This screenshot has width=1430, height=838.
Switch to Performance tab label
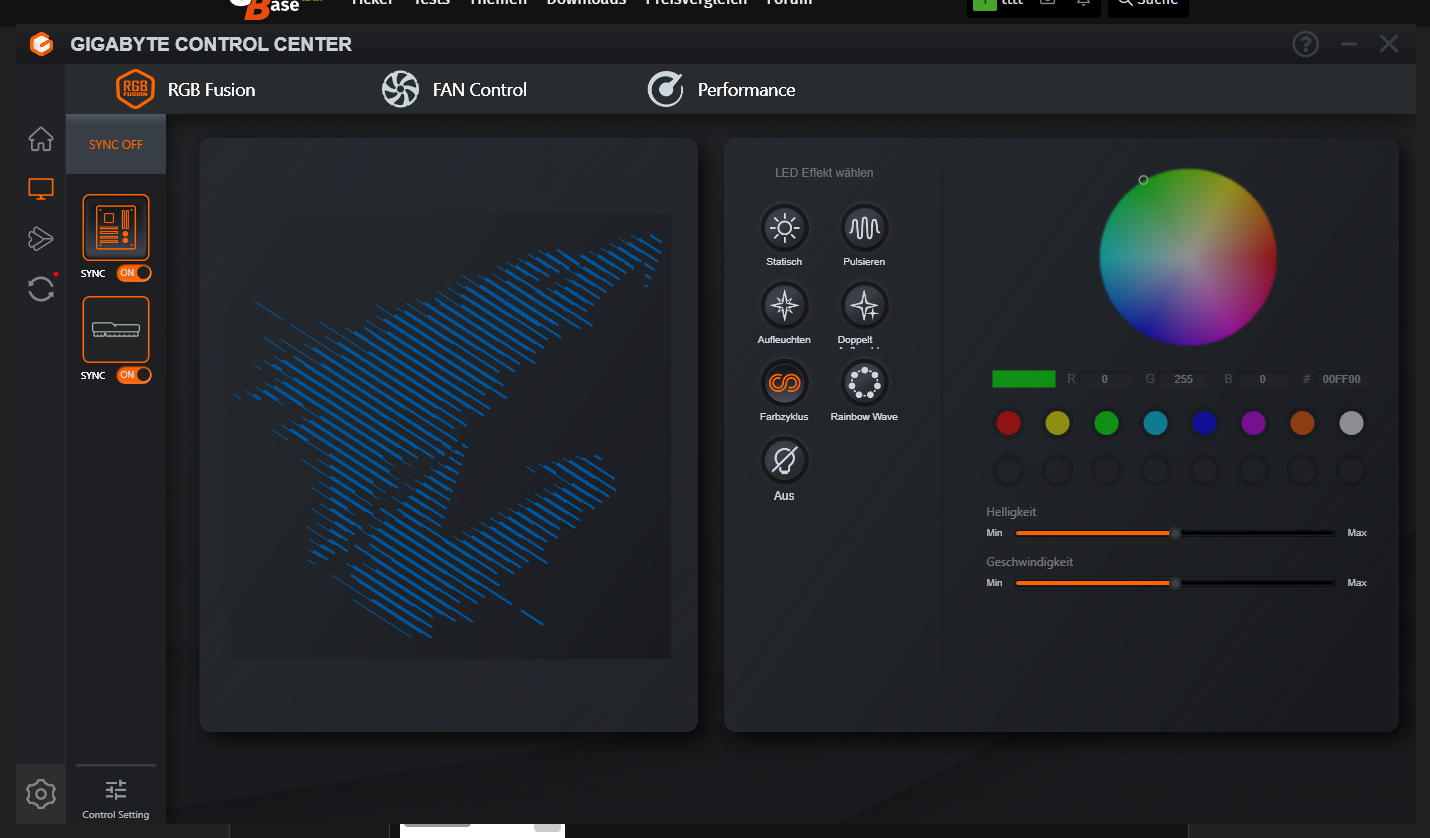pyautogui.click(x=747, y=90)
